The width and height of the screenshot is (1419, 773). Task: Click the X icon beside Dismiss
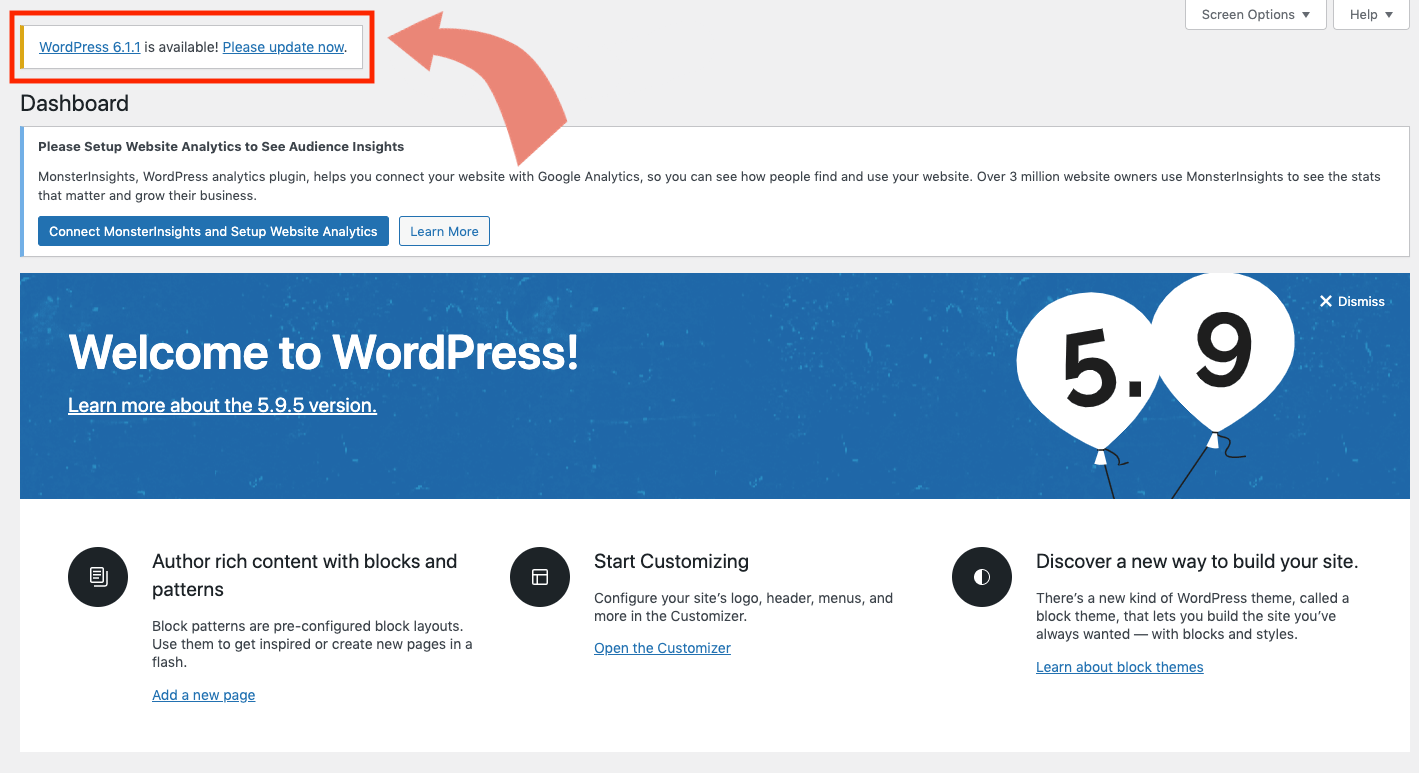pos(1326,300)
